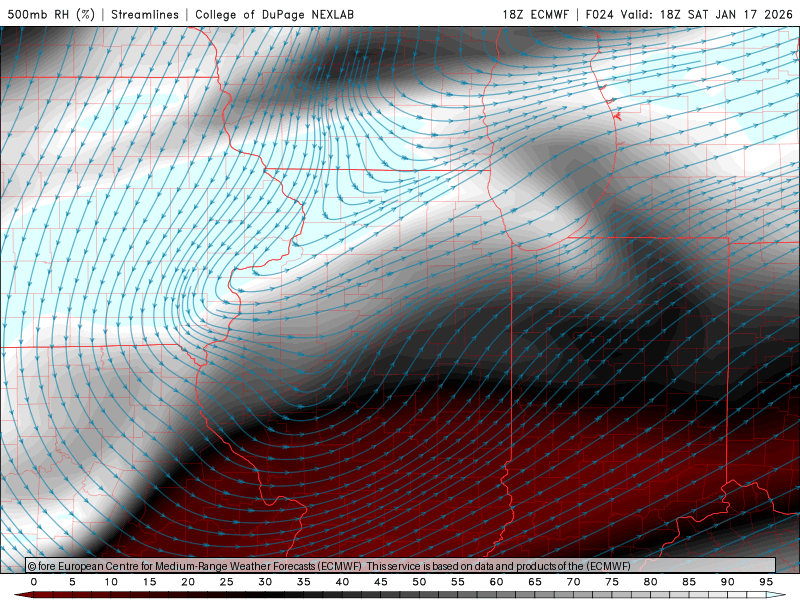Click legend value "70"
Viewport: 800px width, 600px height.
click(x=573, y=582)
